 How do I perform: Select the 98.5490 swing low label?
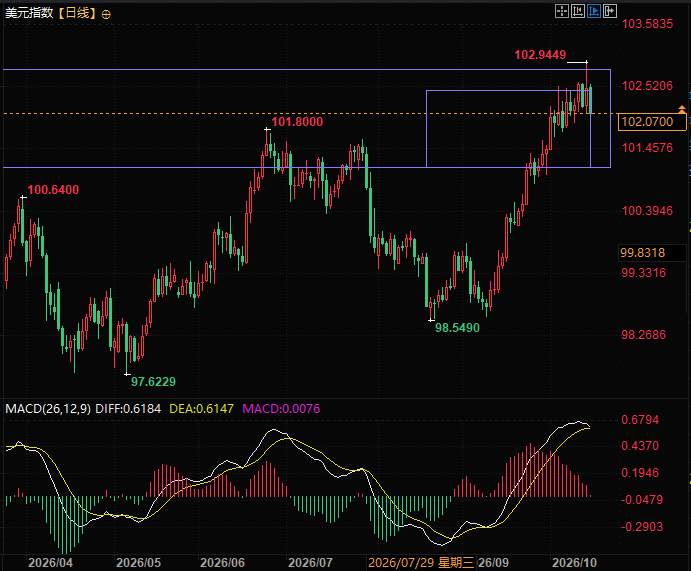tap(457, 327)
